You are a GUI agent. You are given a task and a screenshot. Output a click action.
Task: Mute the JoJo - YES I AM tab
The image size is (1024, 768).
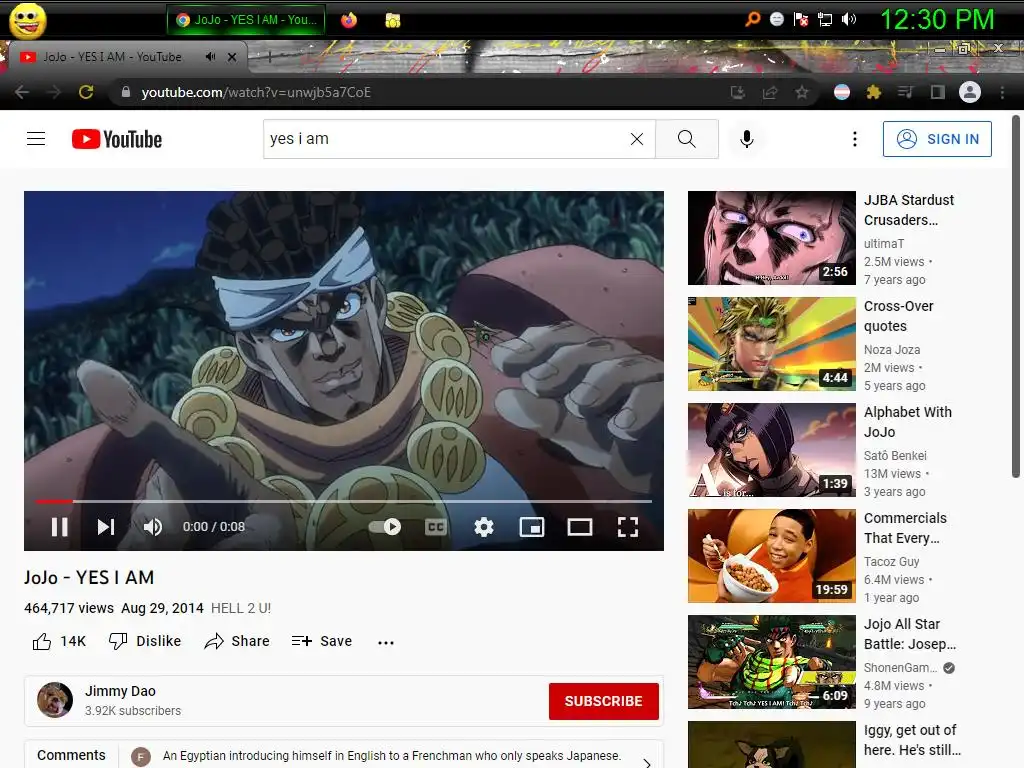click(210, 57)
